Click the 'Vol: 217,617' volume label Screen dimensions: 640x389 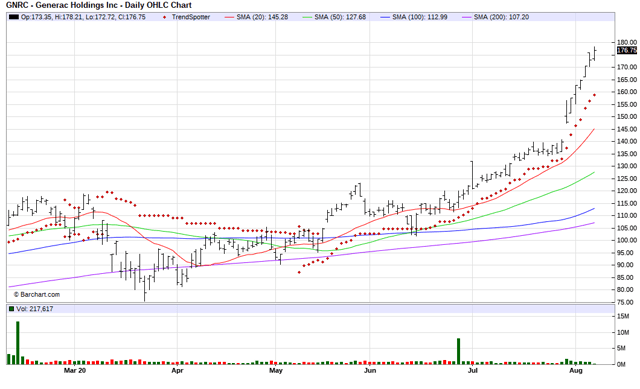click(35, 309)
